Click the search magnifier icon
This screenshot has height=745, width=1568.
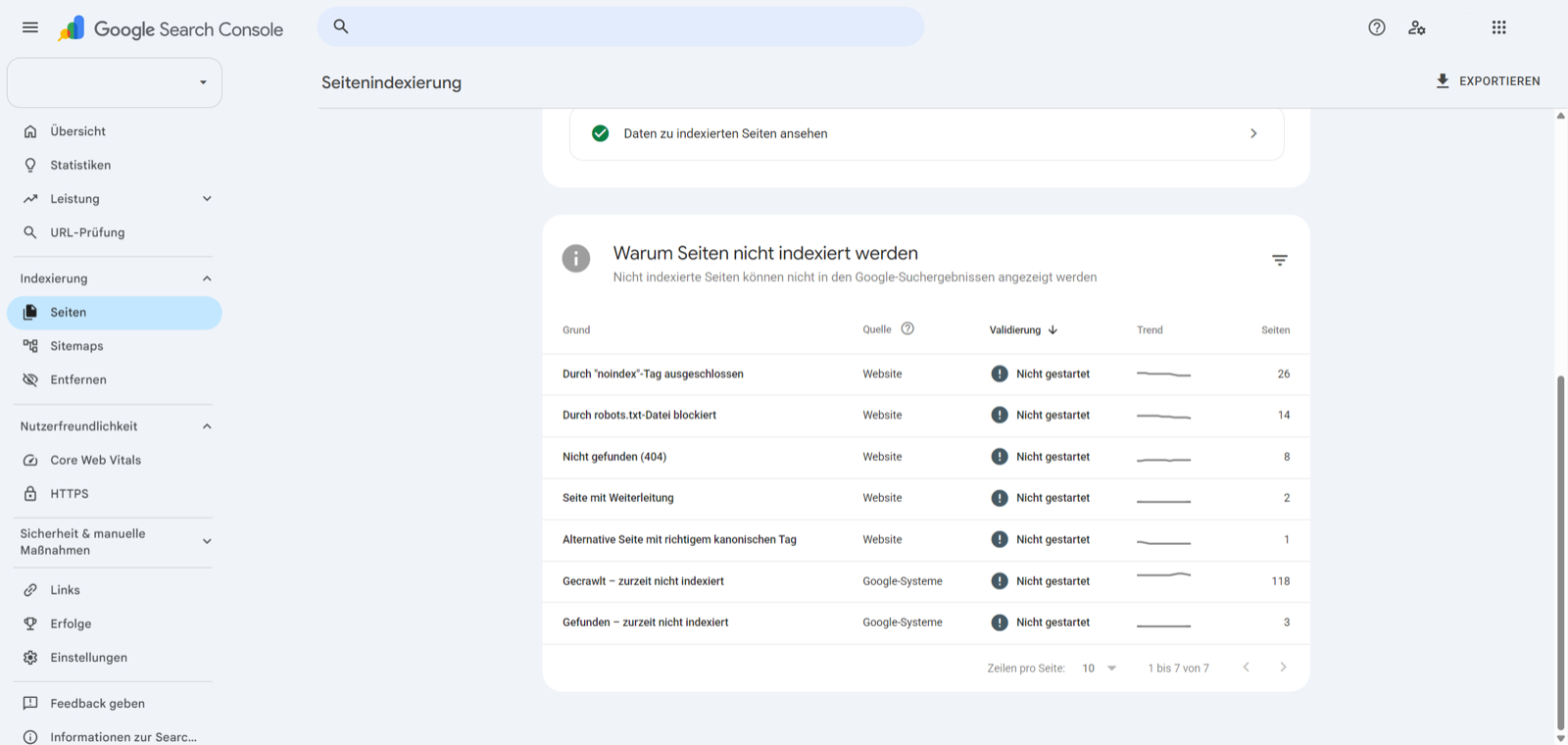(x=341, y=26)
